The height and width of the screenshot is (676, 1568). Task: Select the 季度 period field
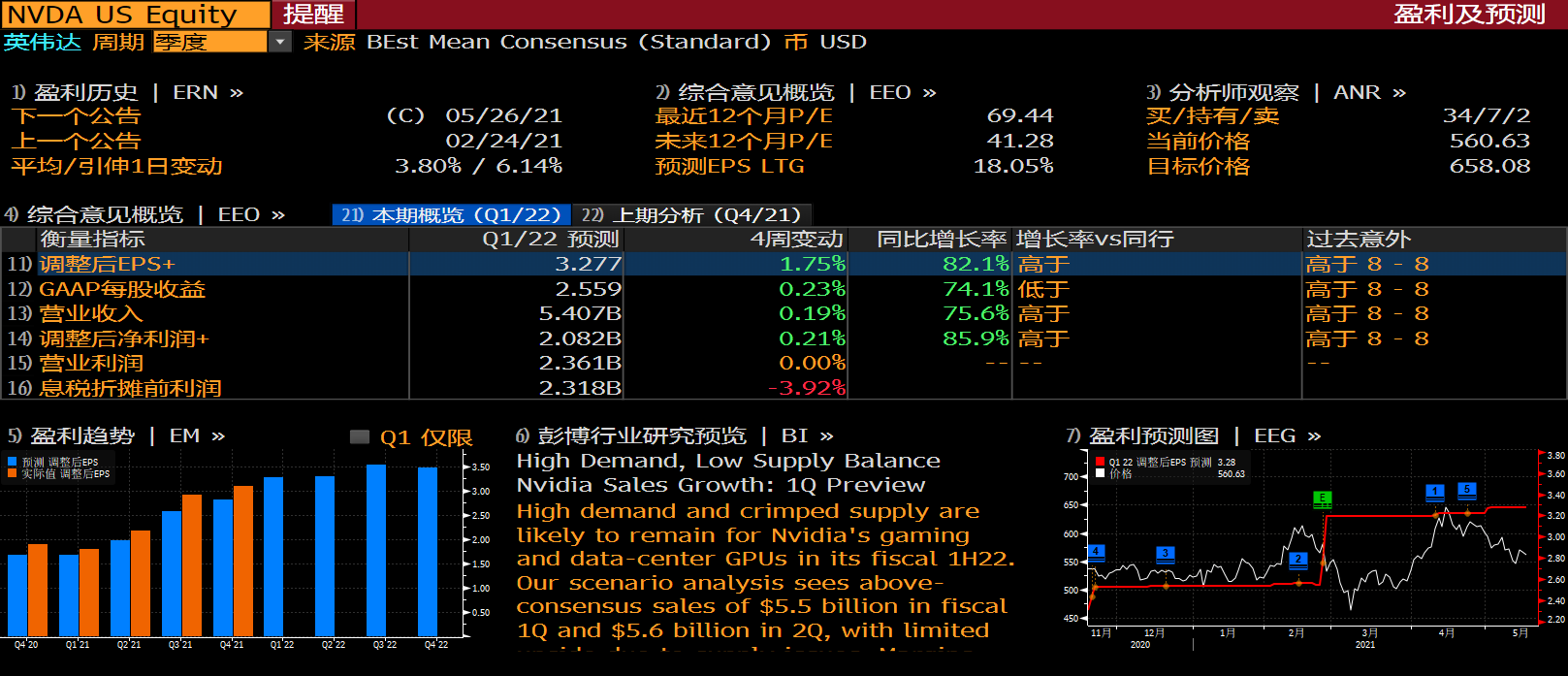point(209,42)
